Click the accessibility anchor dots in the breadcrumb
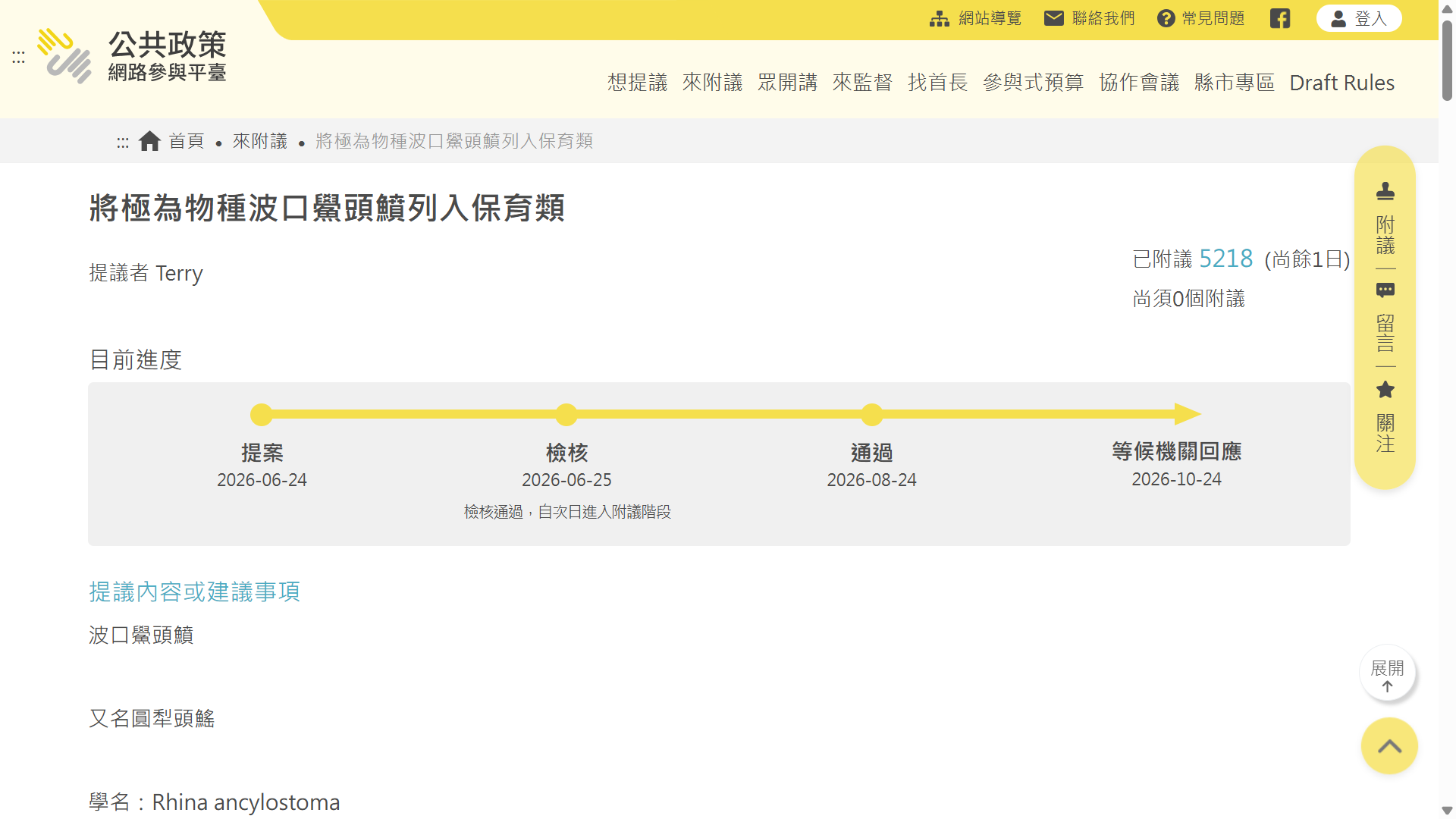 point(123,142)
